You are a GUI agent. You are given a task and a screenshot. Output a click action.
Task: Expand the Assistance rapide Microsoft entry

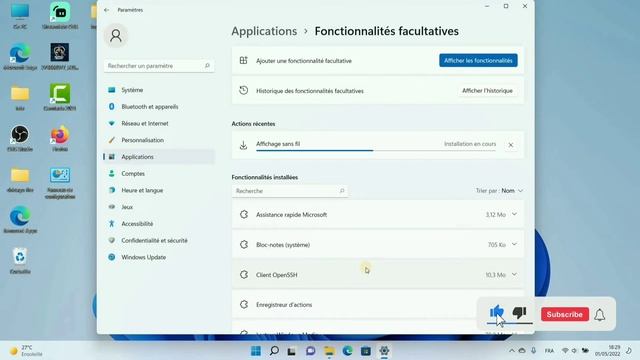[514, 214]
